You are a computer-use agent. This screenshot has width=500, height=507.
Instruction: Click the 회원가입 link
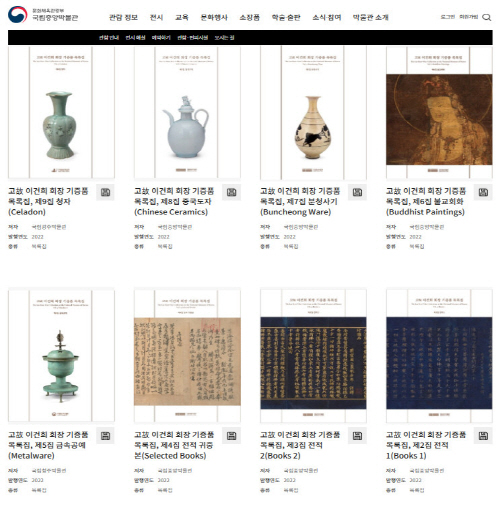click(x=469, y=17)
